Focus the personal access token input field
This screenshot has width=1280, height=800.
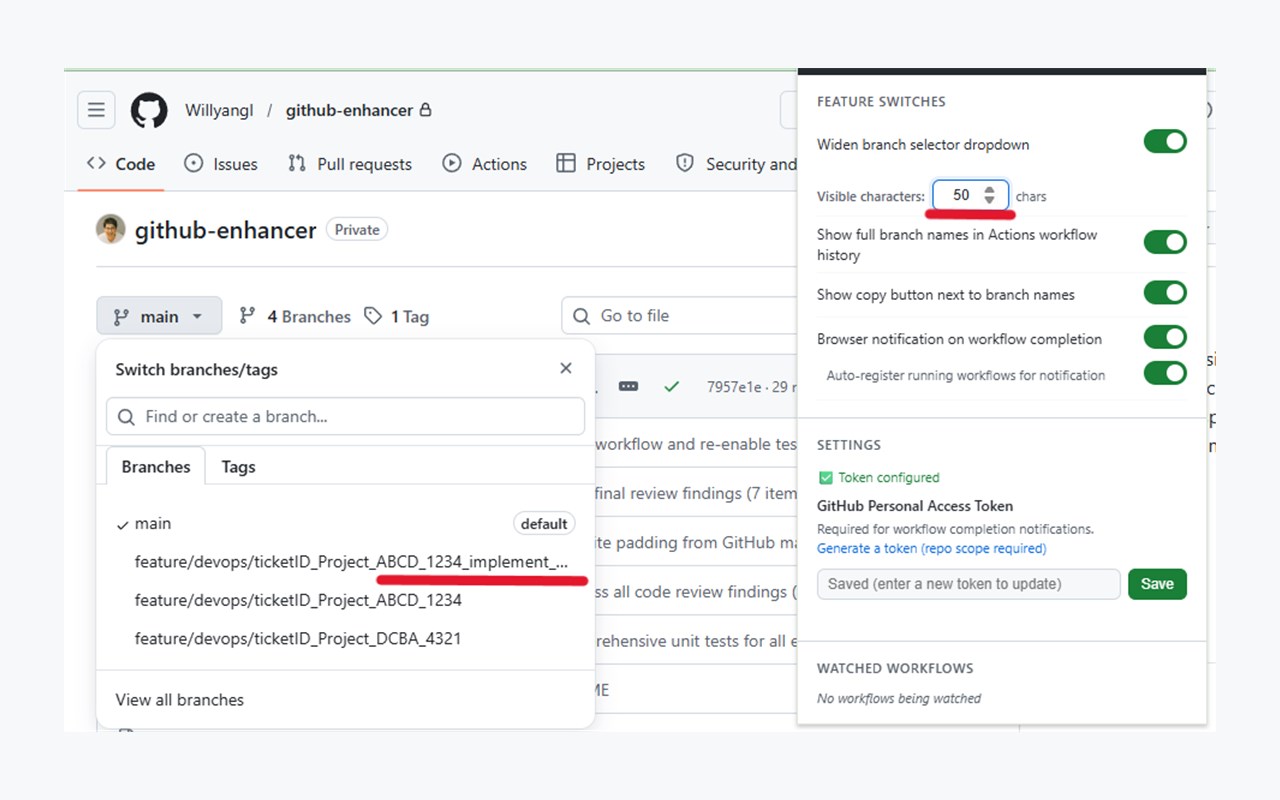[x=968, y=584]
